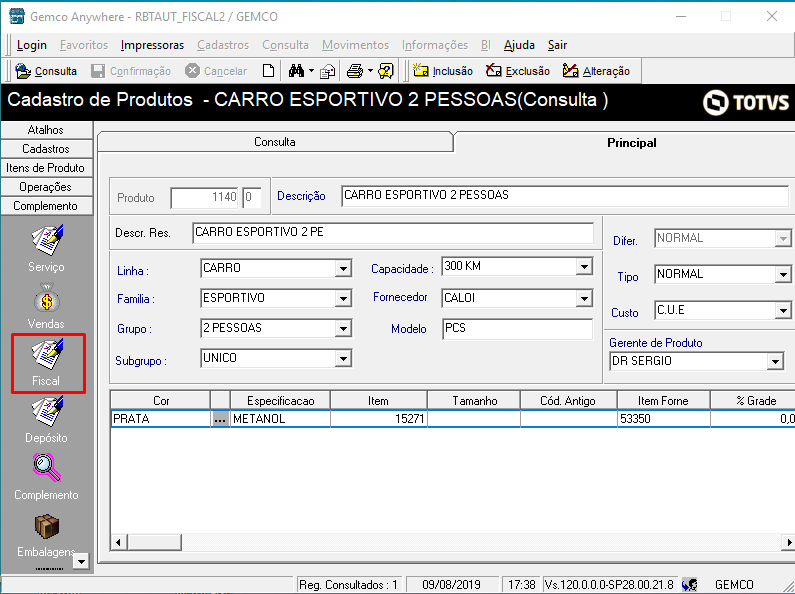The height and width of the screenshot is (594, 795).
Task: Click the METANOL cell
Action: tap(280, 419)
